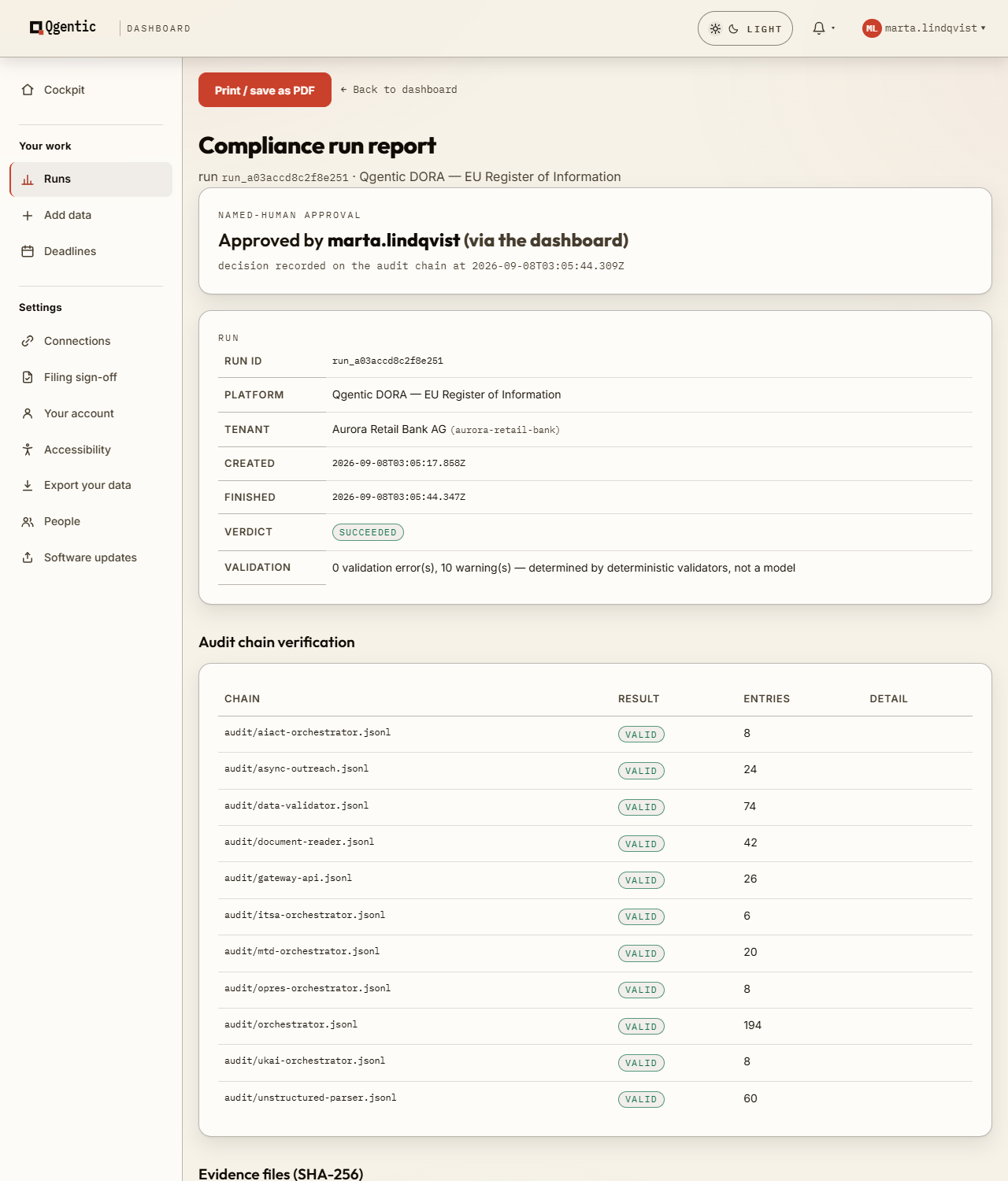1008x1181 pixels.
Task: Click the SUCCEEDED verdict badge
Action: 368,532
